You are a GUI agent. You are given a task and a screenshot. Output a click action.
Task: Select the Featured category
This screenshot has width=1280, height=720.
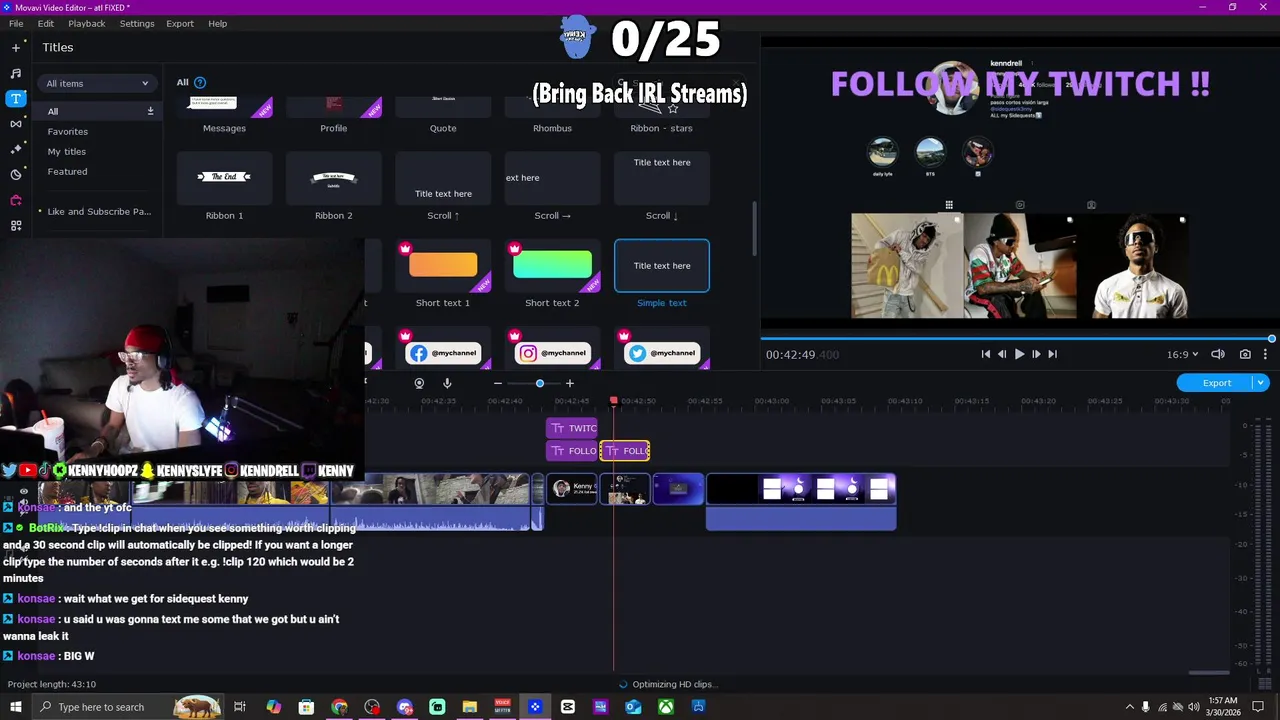point(67,171)
